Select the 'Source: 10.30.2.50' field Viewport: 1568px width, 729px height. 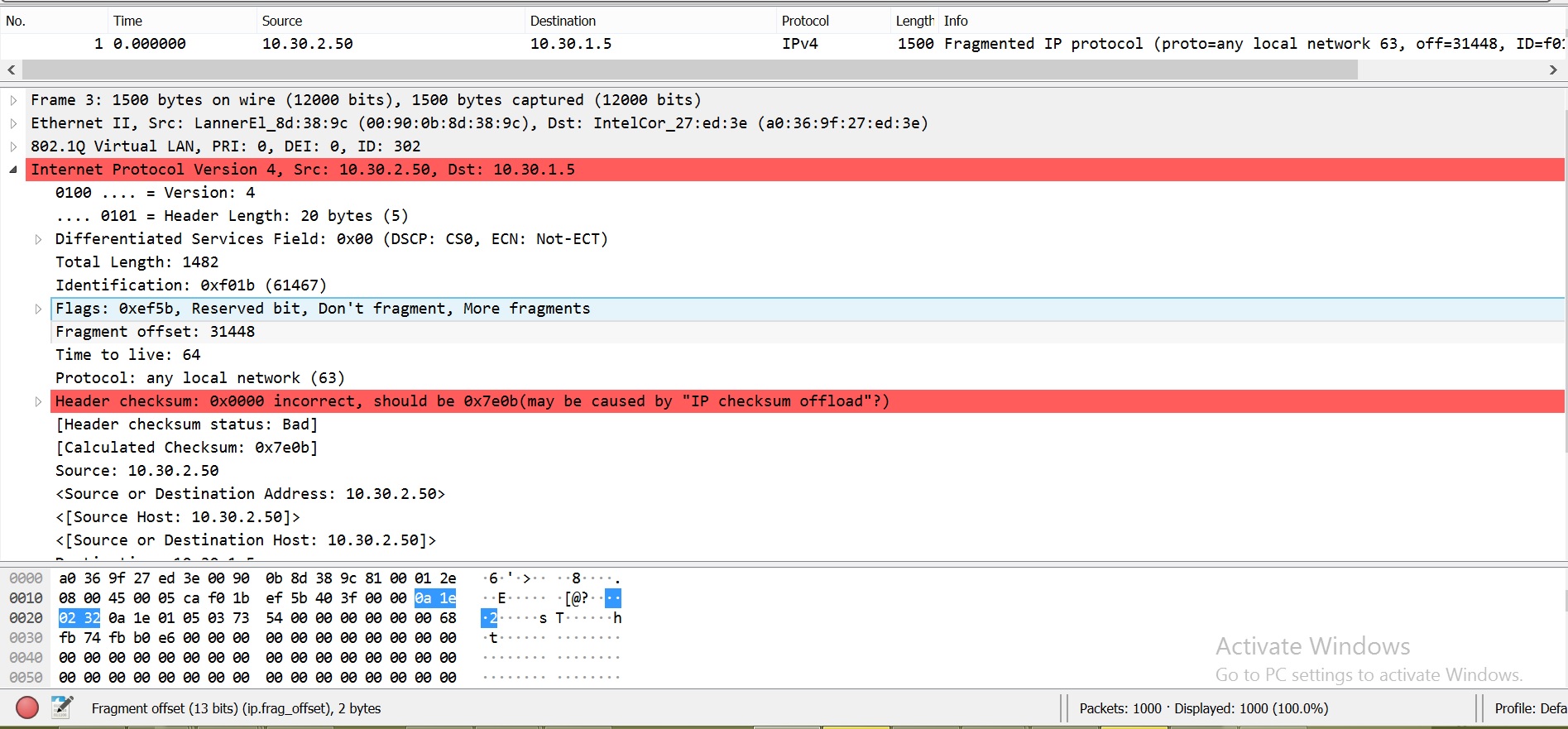(x=137, y=471)
